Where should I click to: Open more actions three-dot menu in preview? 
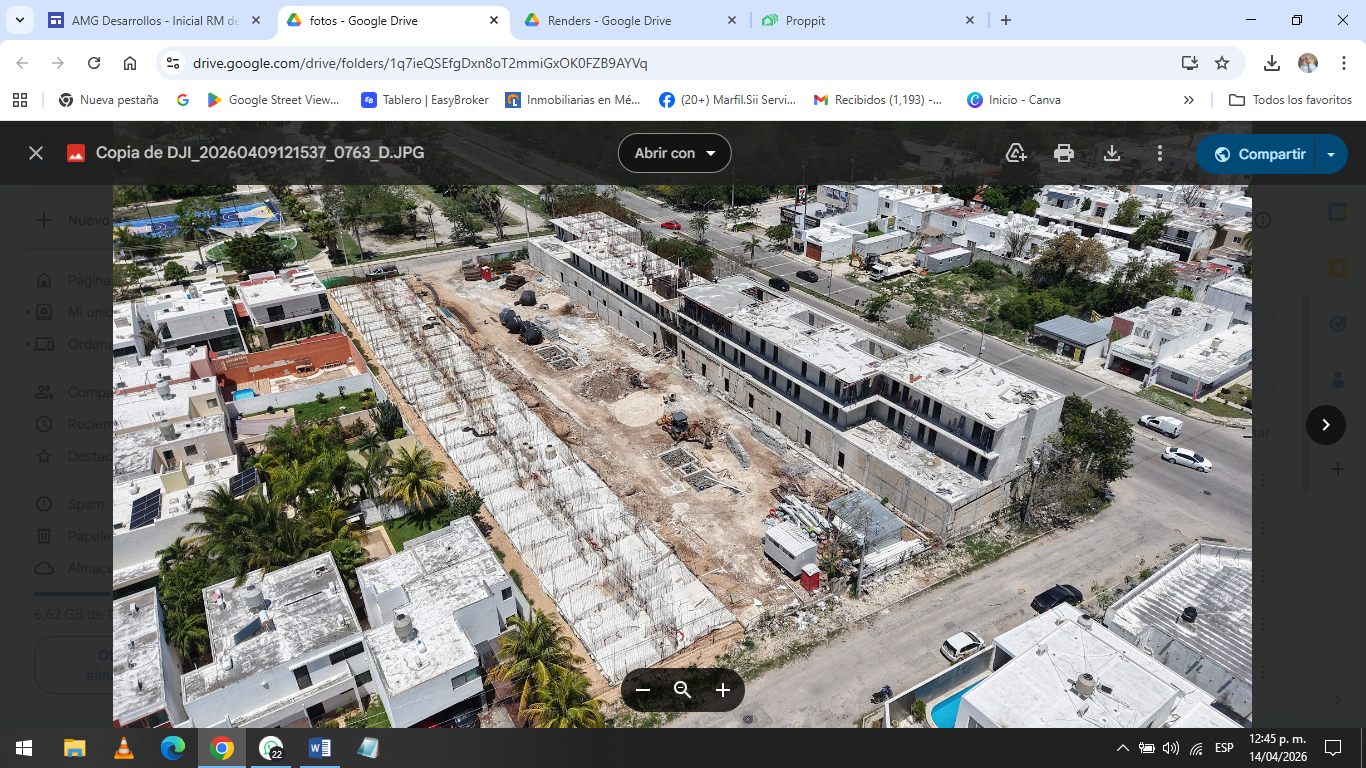tap(1160, 153)
